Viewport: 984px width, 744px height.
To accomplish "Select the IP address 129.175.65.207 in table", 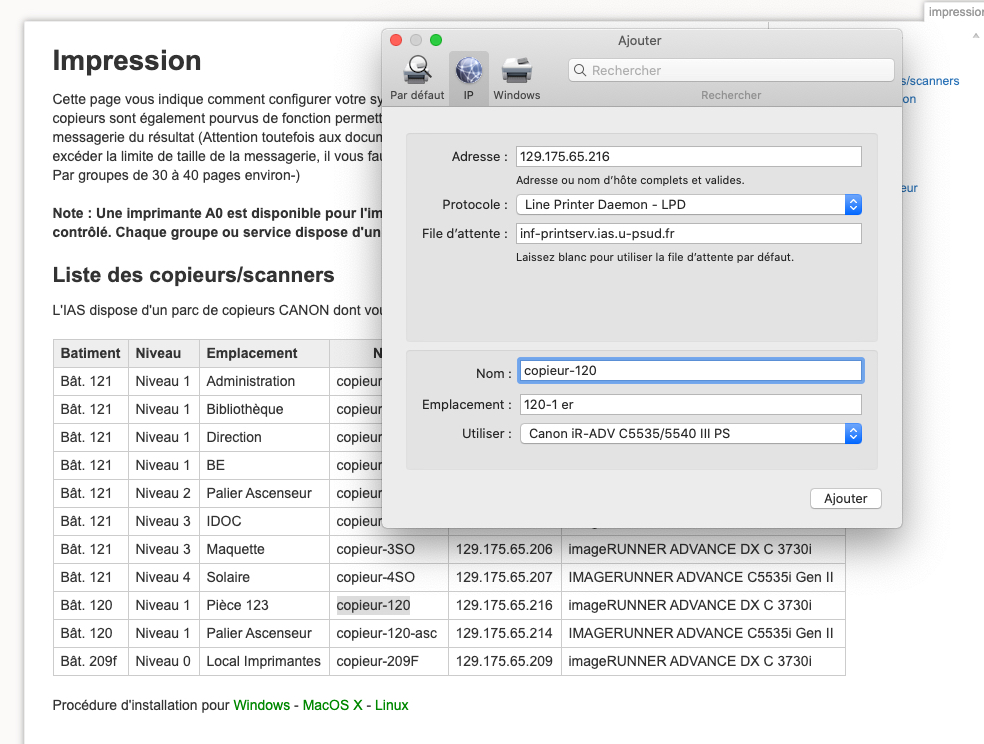I will pos(504,577).
